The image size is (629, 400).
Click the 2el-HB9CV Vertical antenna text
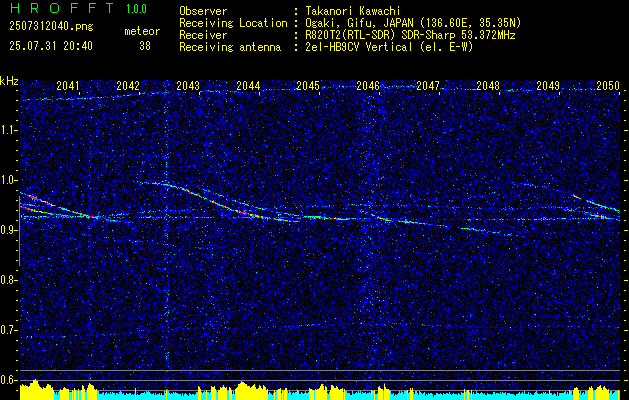(x=387, y=47)
